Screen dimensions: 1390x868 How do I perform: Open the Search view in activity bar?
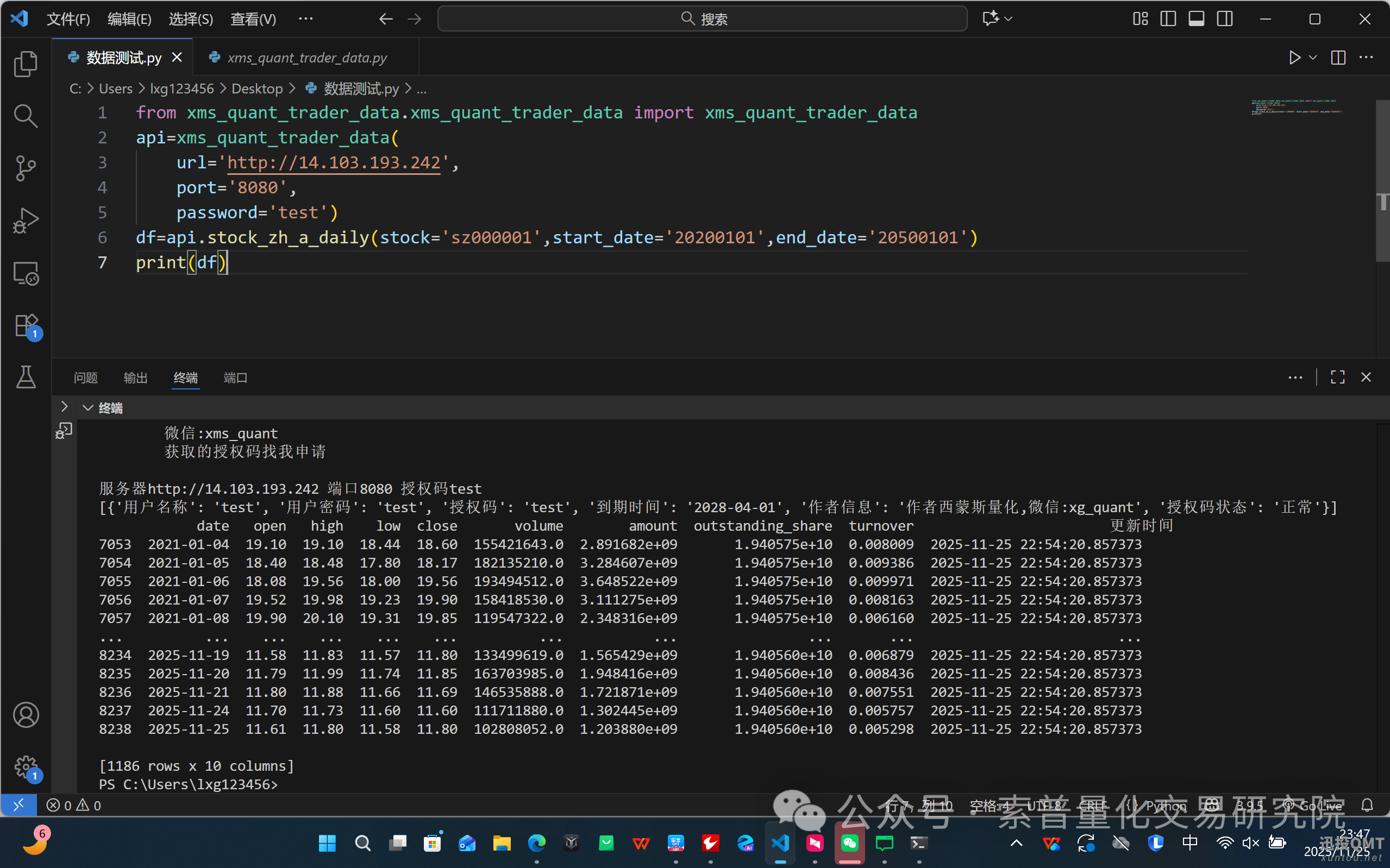25,116
